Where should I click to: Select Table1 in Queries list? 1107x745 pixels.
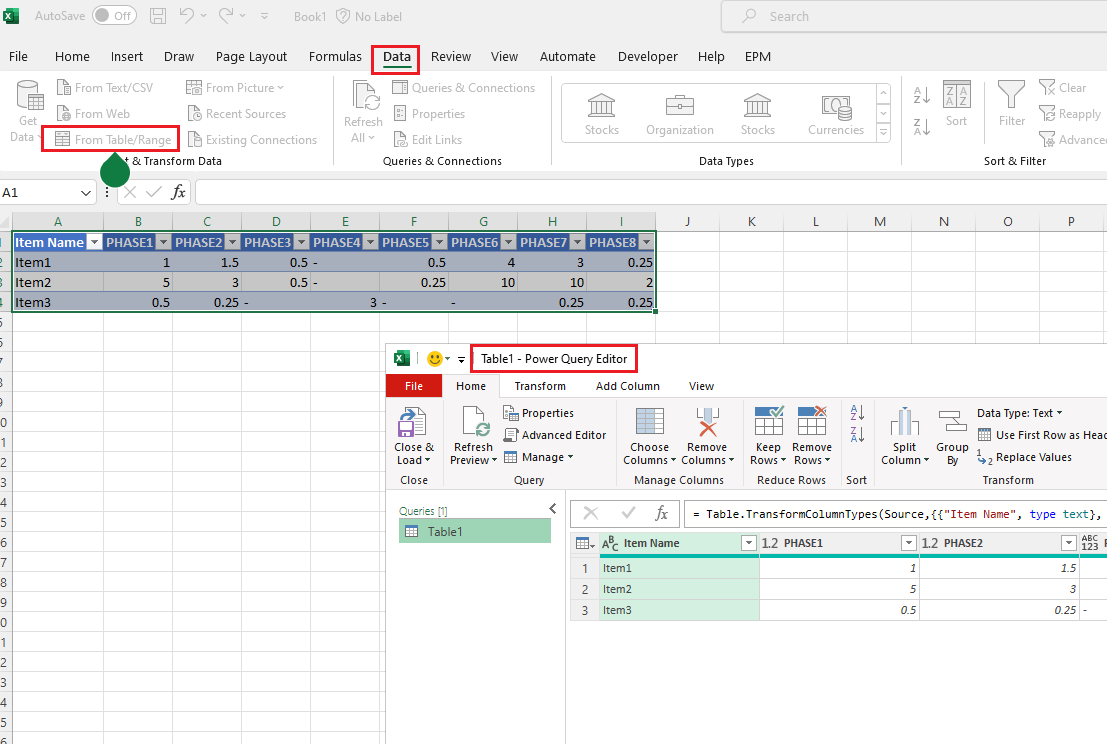pos(474,532)
